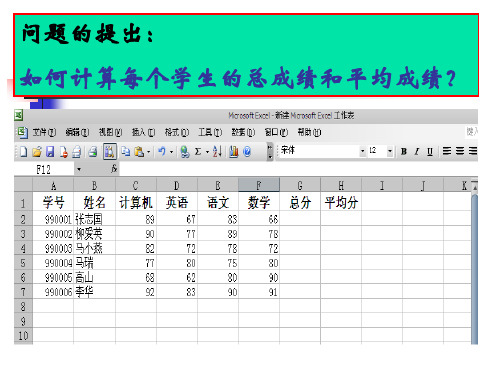Click the Insert Function fx button

coord(114,169)
